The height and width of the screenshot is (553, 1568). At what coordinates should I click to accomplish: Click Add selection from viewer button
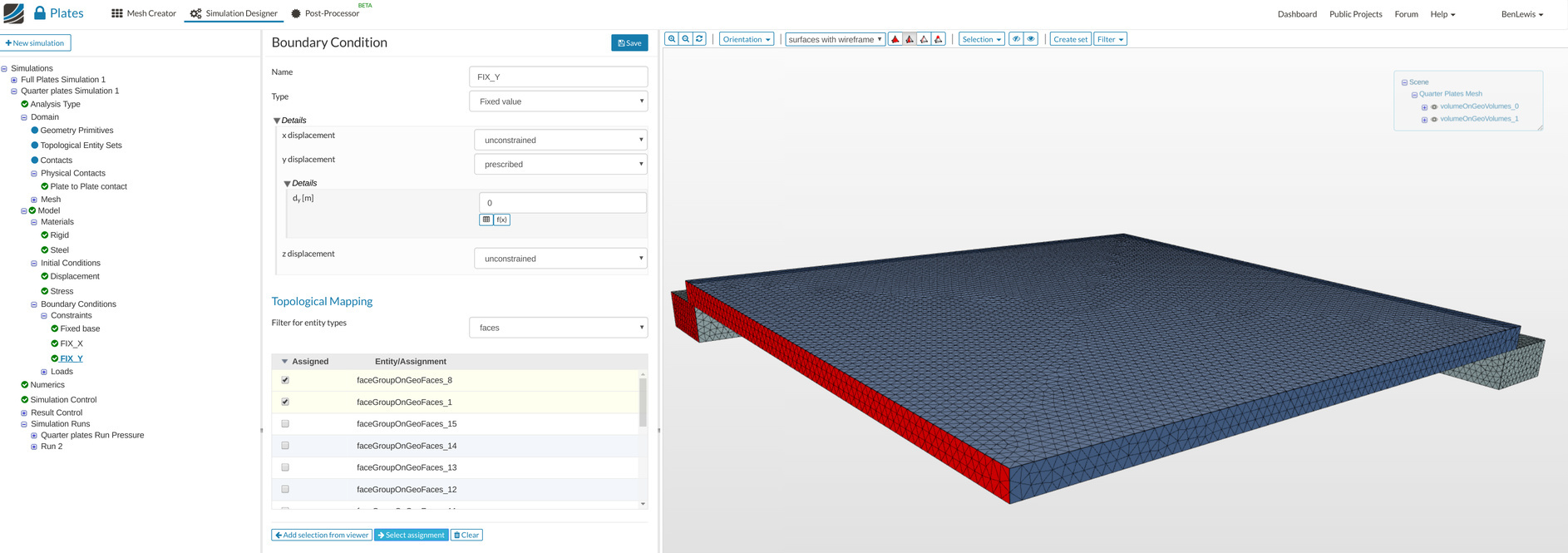click(321, 535)
